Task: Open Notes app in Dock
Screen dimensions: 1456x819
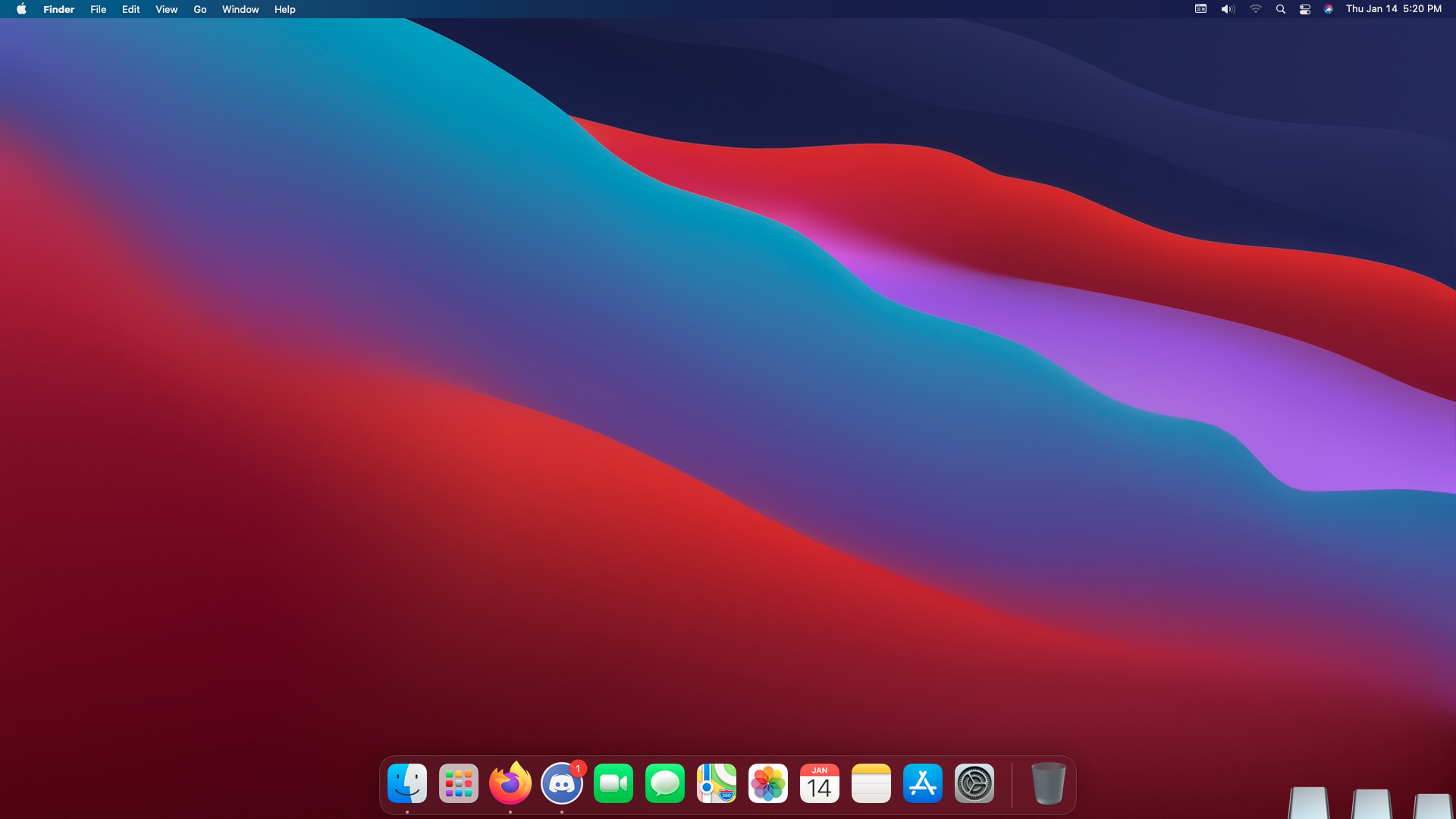Action: tap(871, 783)
